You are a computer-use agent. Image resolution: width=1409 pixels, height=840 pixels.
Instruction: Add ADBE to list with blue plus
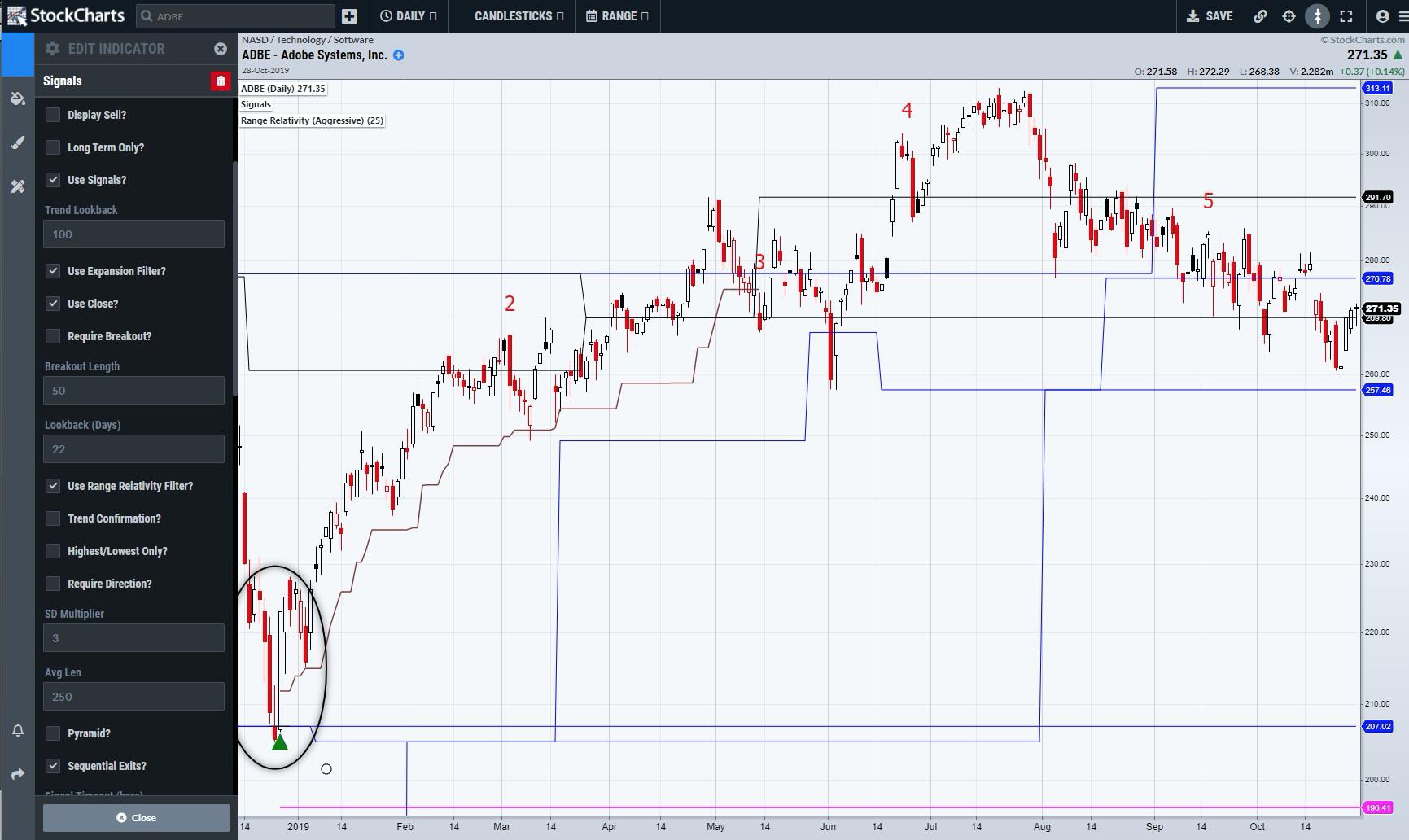click(398, 55)
